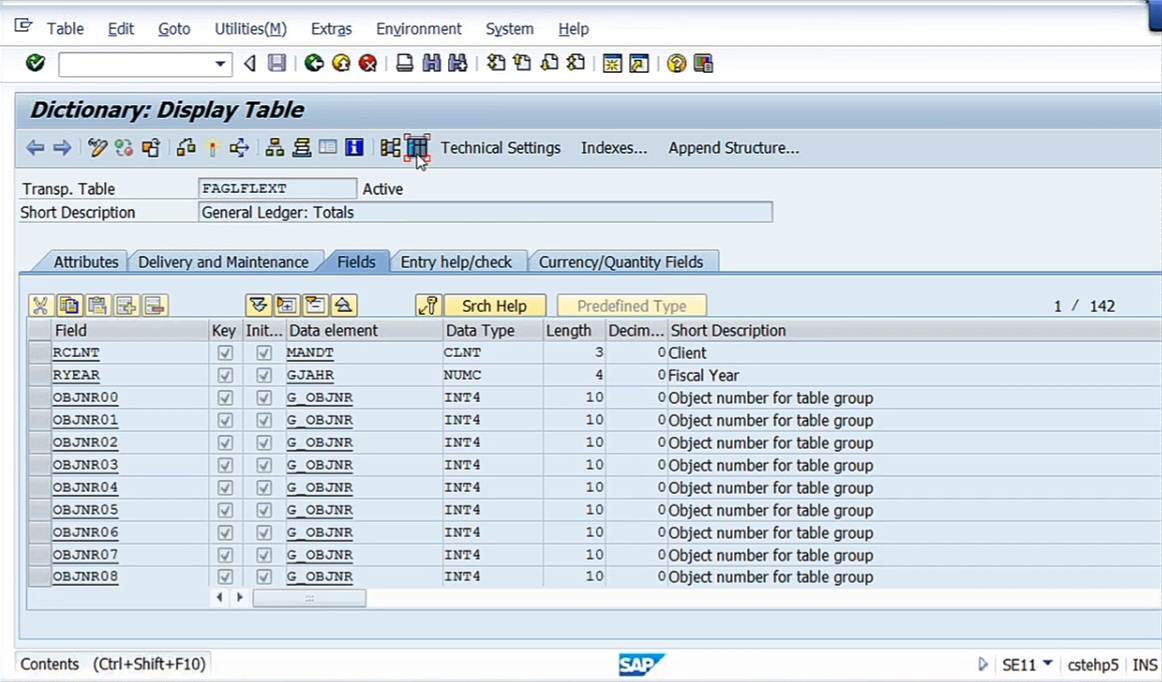1162x682 pixels.
Task: Collapse the command field left triangle
Action: 250,64
